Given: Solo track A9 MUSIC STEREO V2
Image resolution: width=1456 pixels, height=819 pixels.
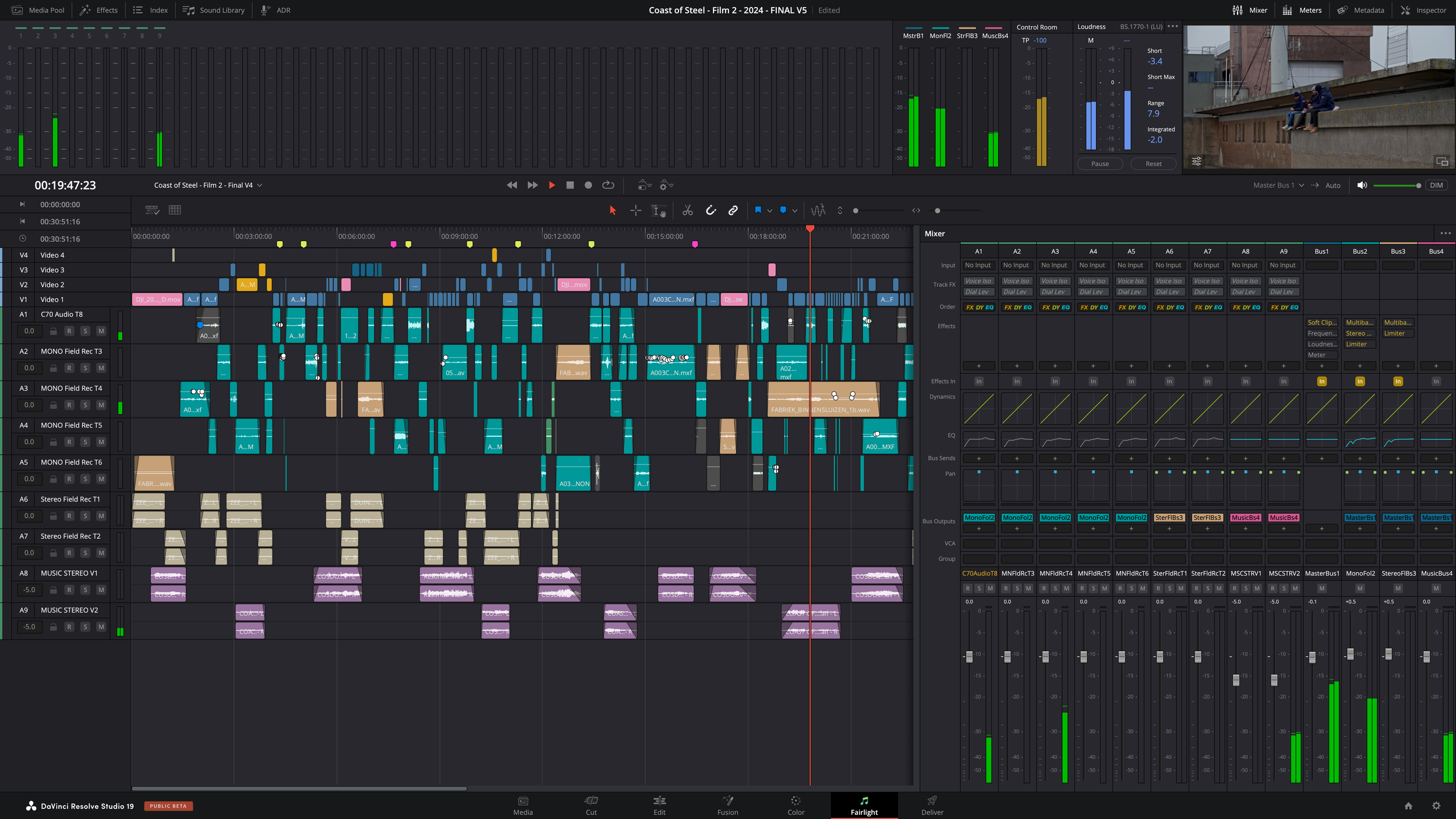Looking at the screenshot, I should click(85, 627).
